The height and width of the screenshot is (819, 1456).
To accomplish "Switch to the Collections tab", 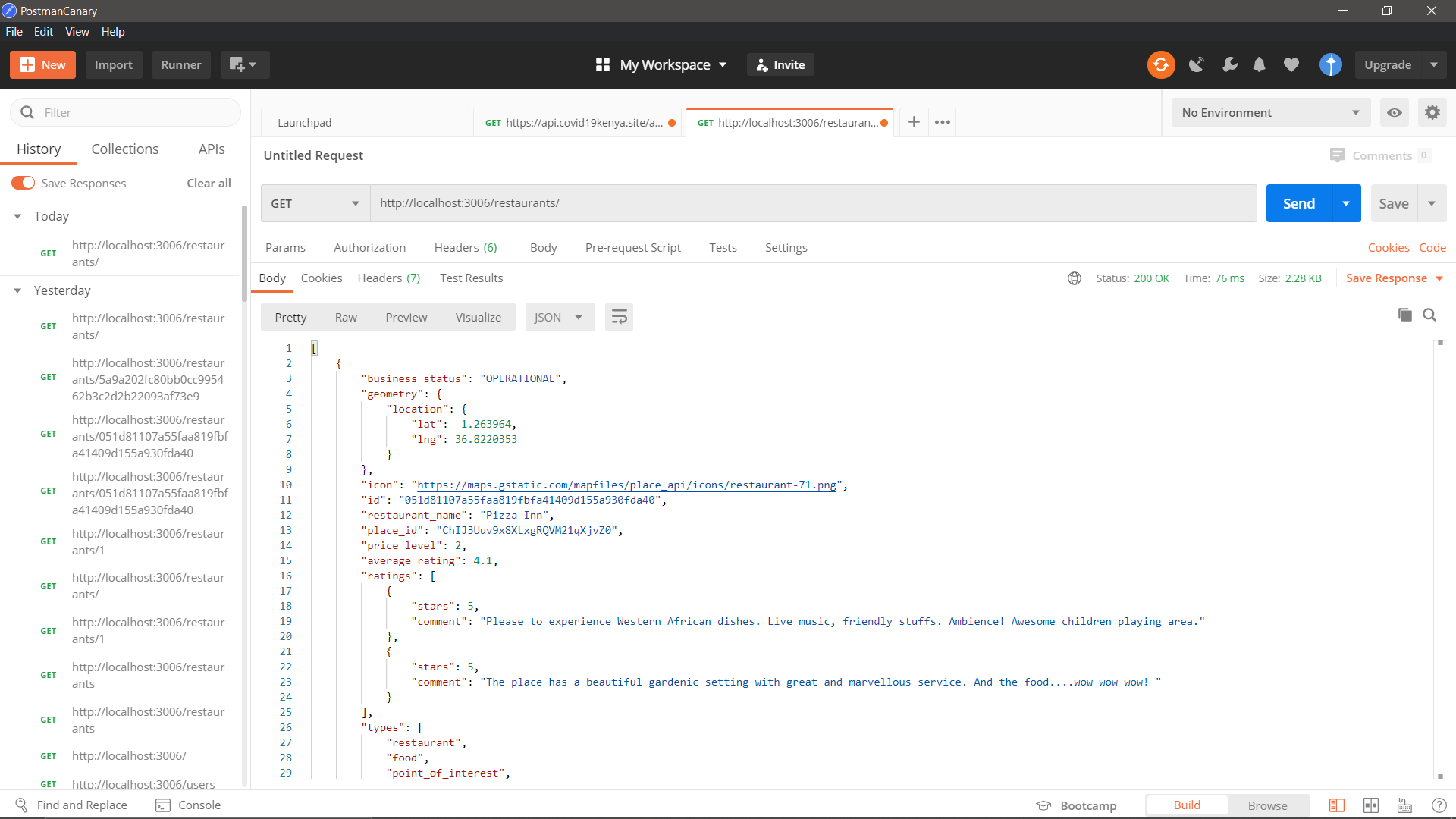I will (125, 149).
